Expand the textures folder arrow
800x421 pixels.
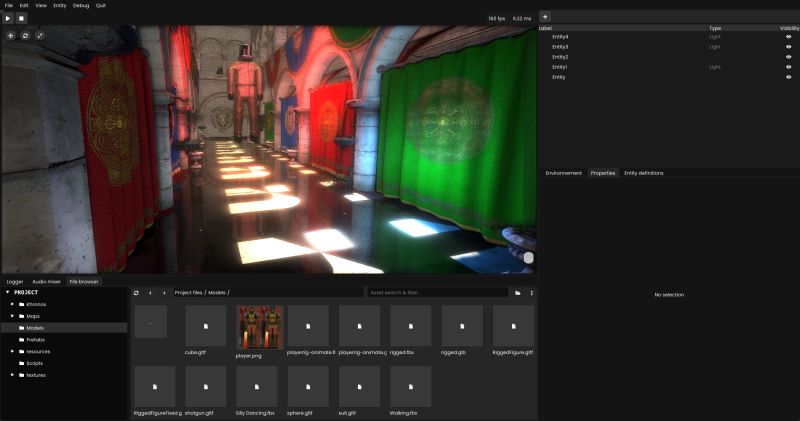point(13,375)
